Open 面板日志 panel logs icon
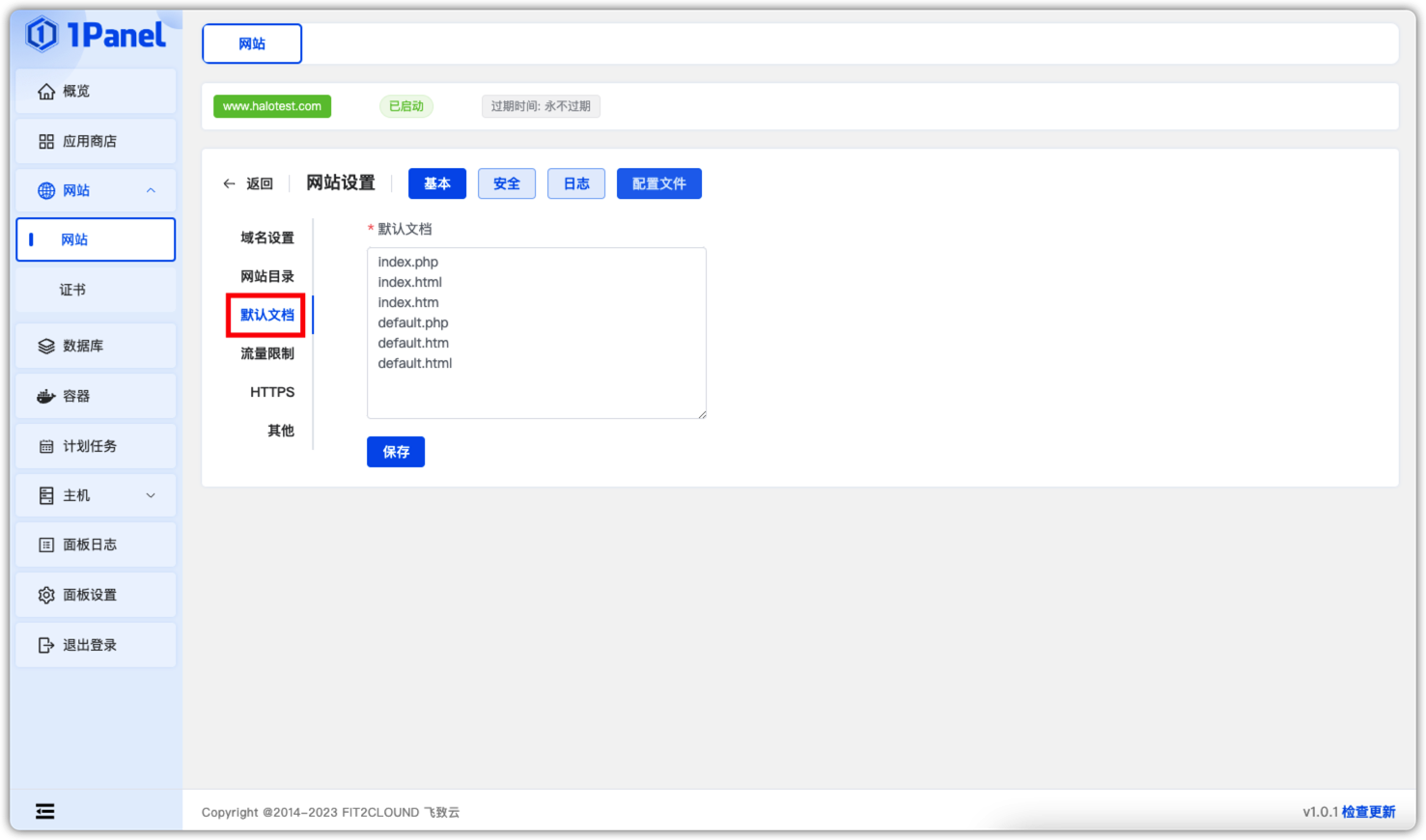The image size is (1426, 840). tap(46, 546)
